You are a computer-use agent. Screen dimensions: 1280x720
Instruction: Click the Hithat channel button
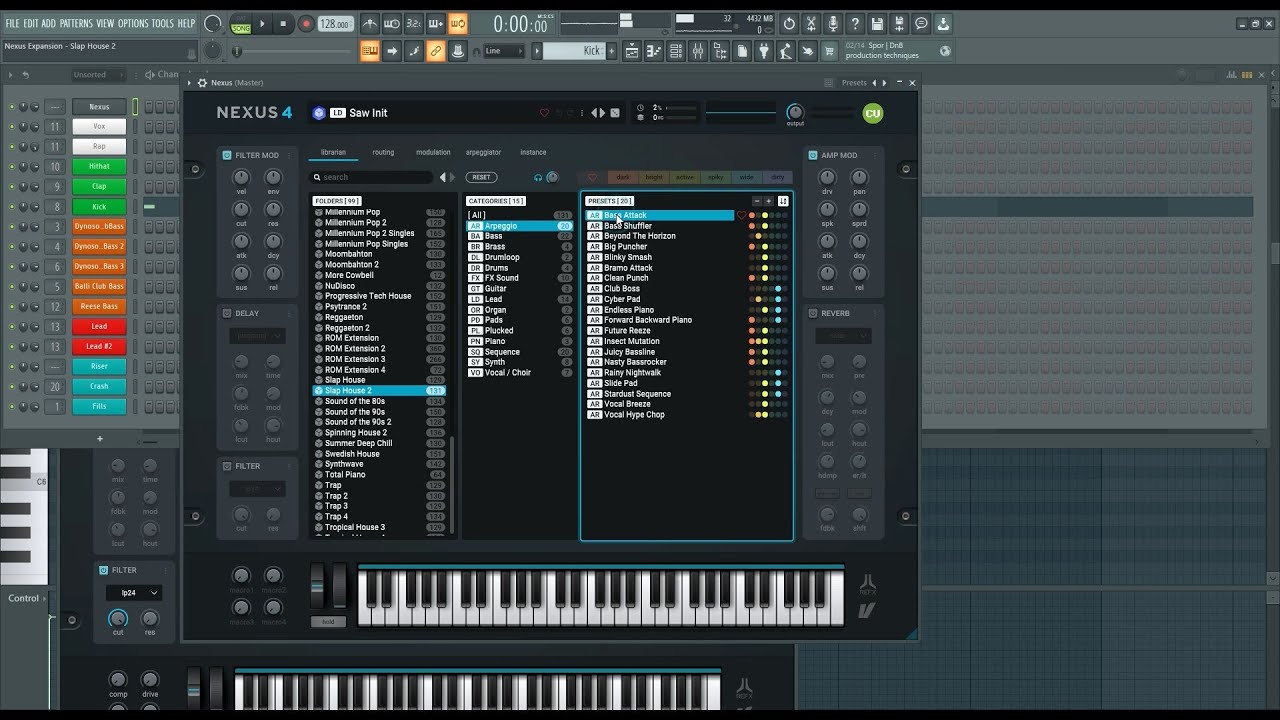pos(99,166)
